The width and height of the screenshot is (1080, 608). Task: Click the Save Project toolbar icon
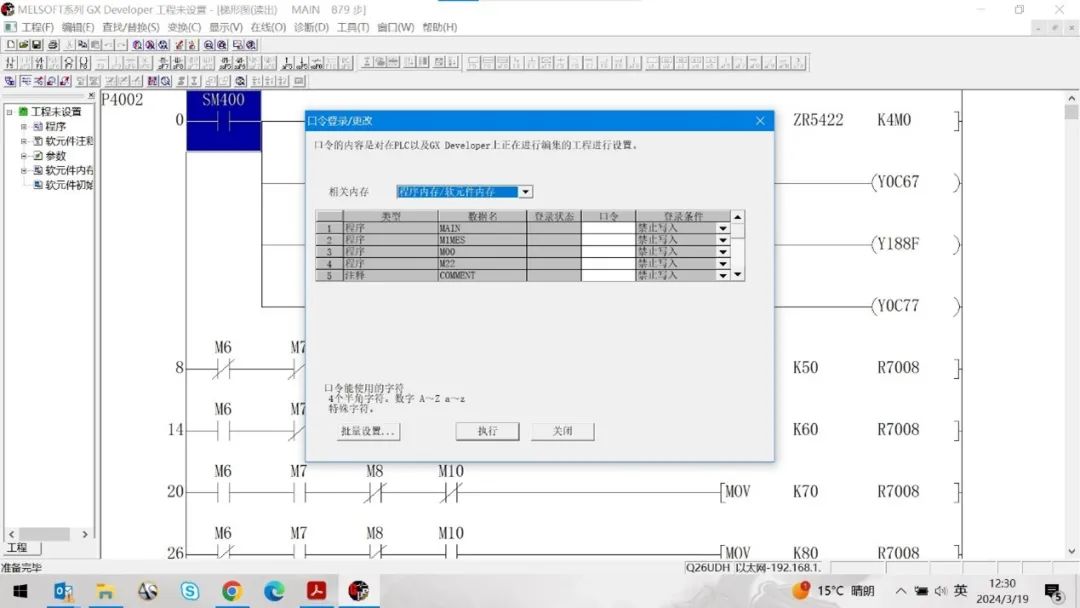[37, 45]
